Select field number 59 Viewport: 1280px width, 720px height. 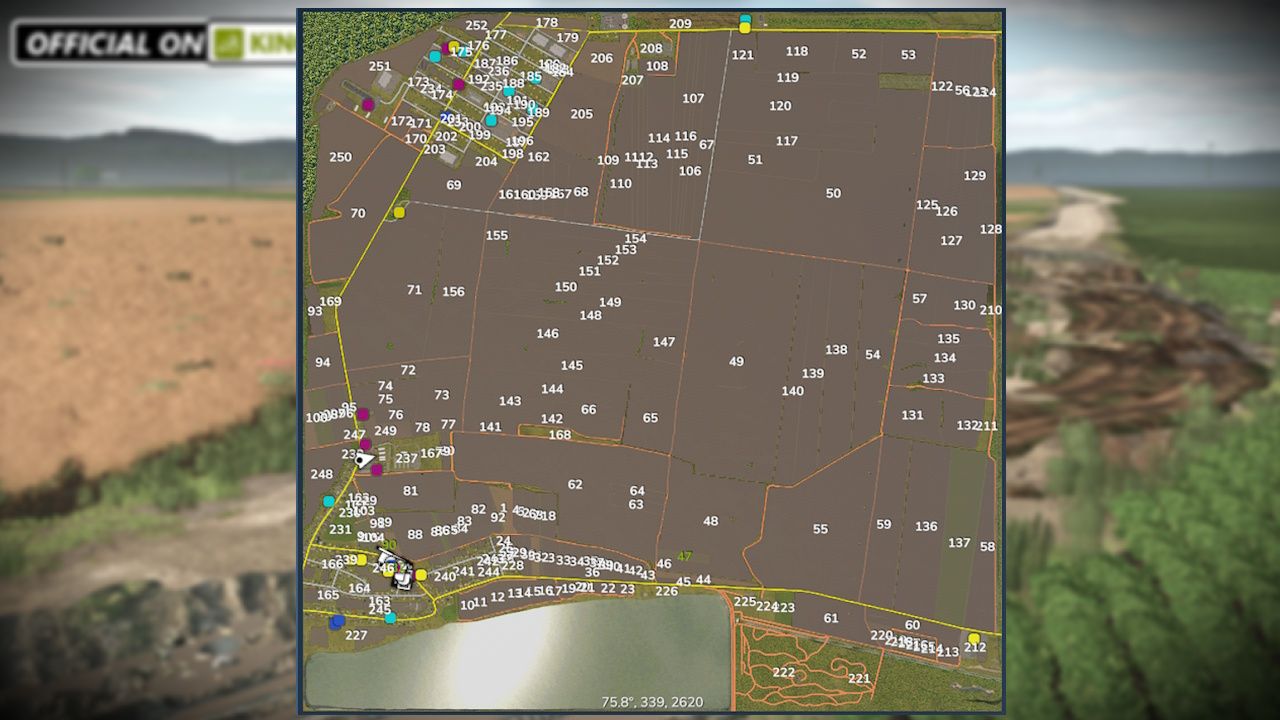pos(883,525)
